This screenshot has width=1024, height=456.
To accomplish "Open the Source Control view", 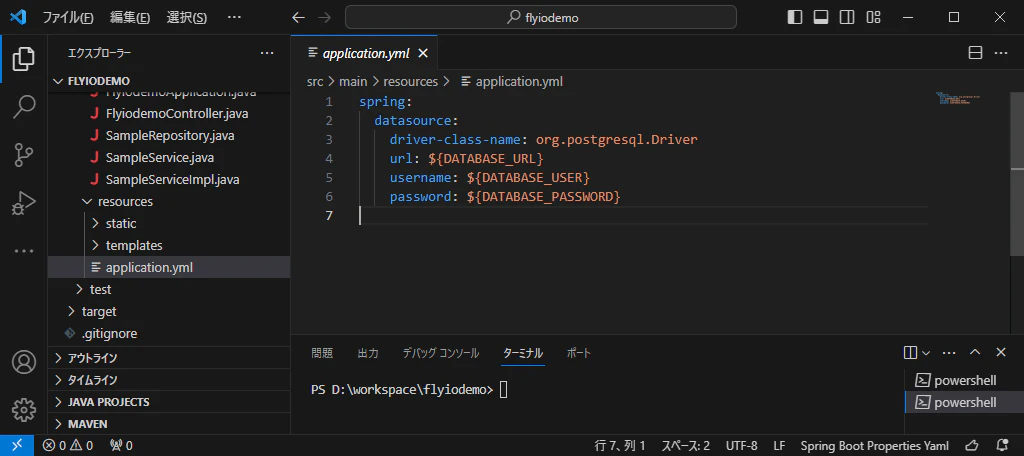I will pyautogui.click(x=24, y=155).
